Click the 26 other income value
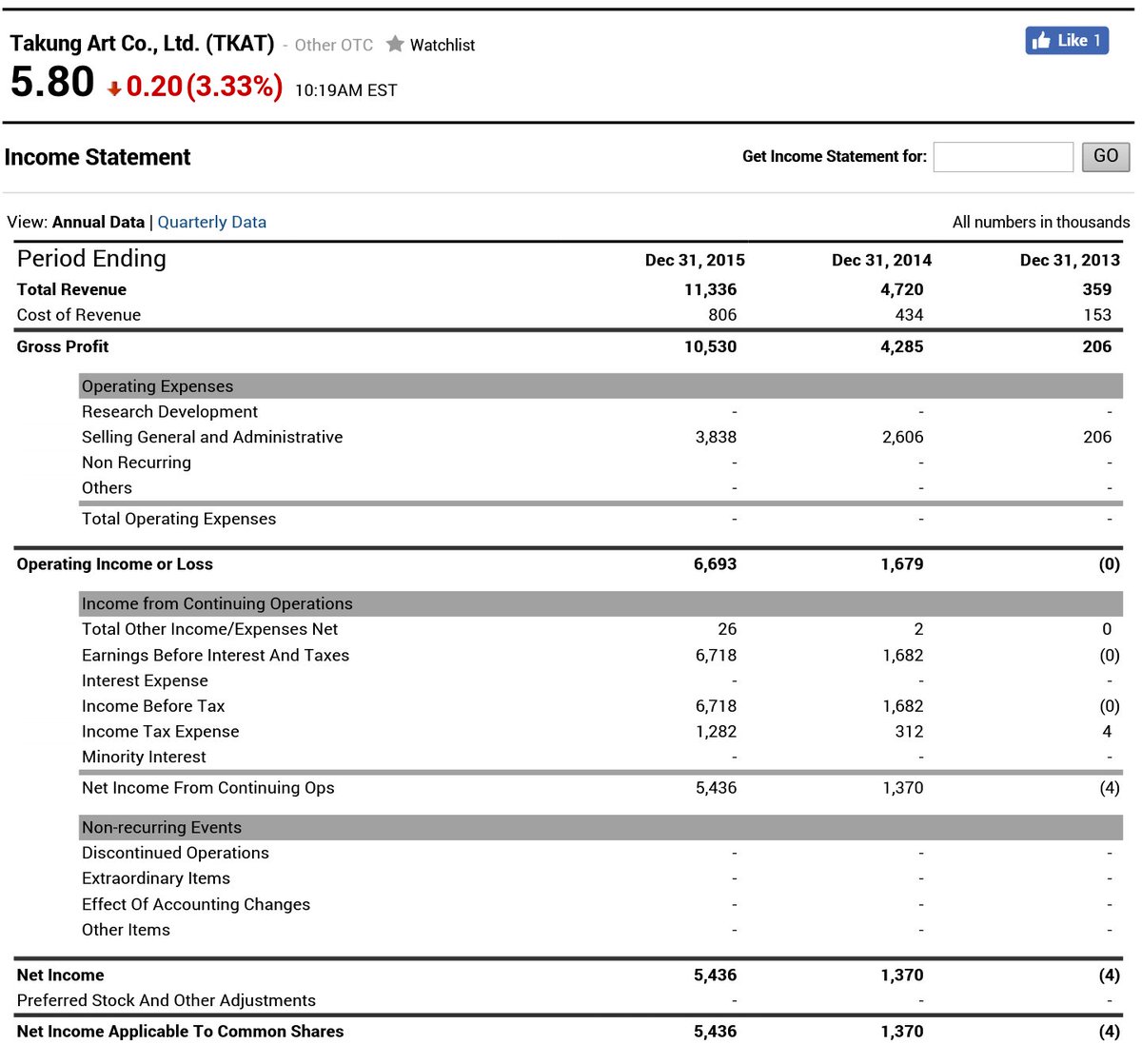Viewport: 1142px width, 1064px height. tap(727, 629)
